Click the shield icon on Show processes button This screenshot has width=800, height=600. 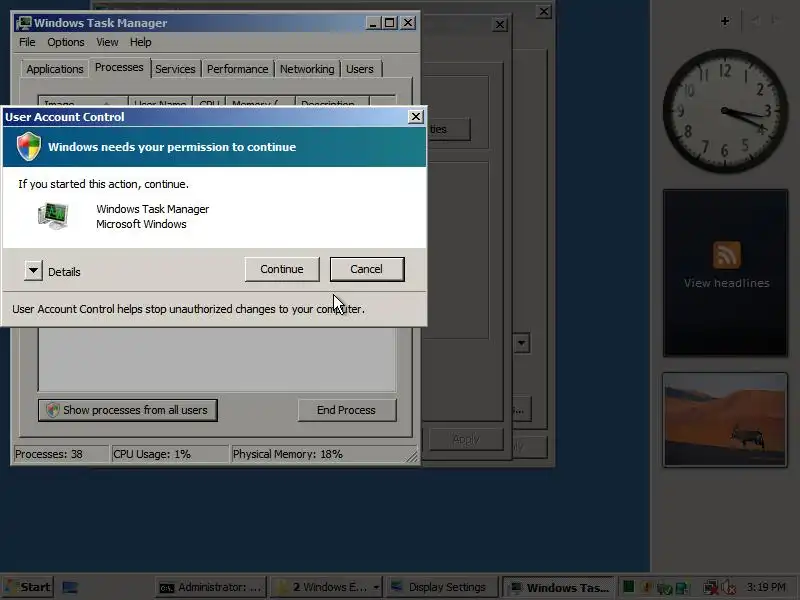click(53, 410)
